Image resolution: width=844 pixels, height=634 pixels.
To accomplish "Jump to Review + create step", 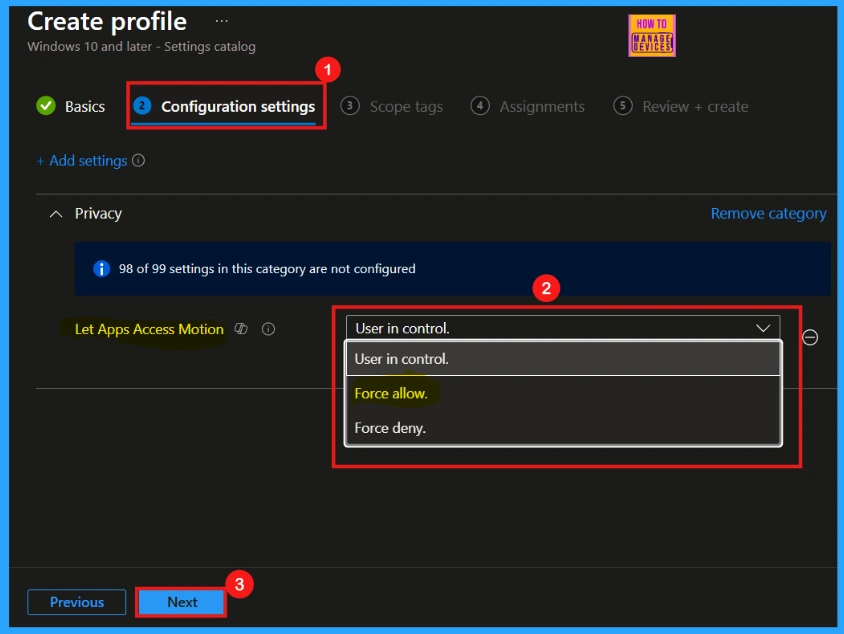I will pos(681,107).
